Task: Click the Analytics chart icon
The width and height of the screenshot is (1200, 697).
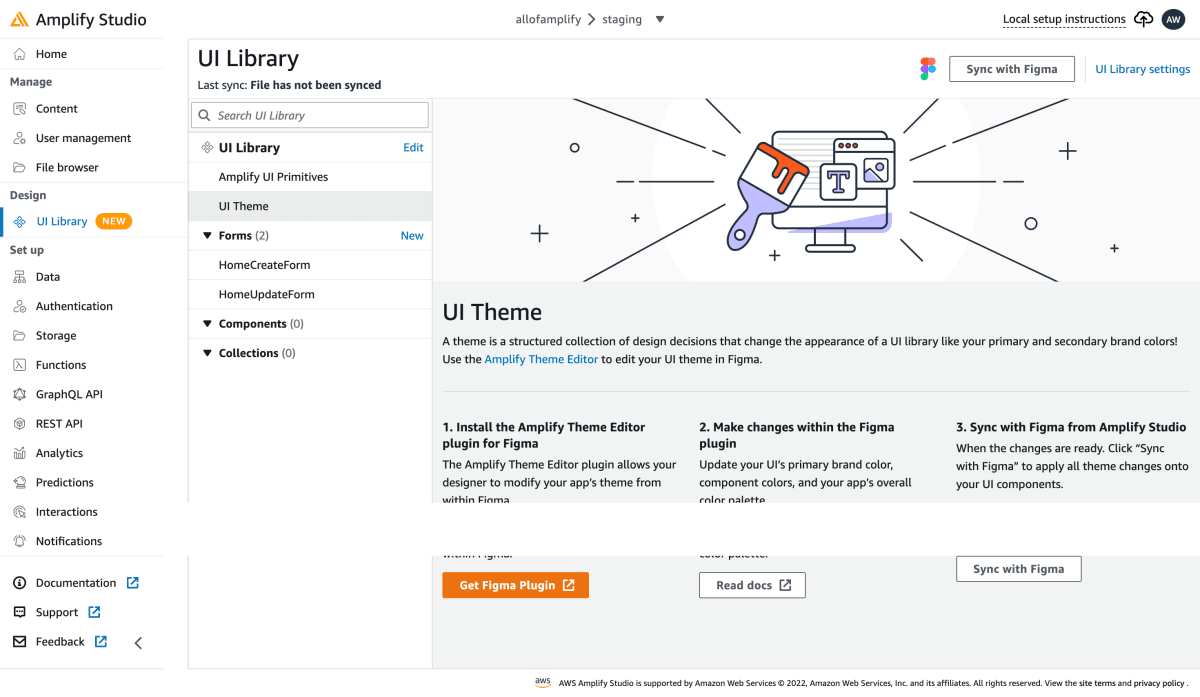Action: click(x=20, y=453)
